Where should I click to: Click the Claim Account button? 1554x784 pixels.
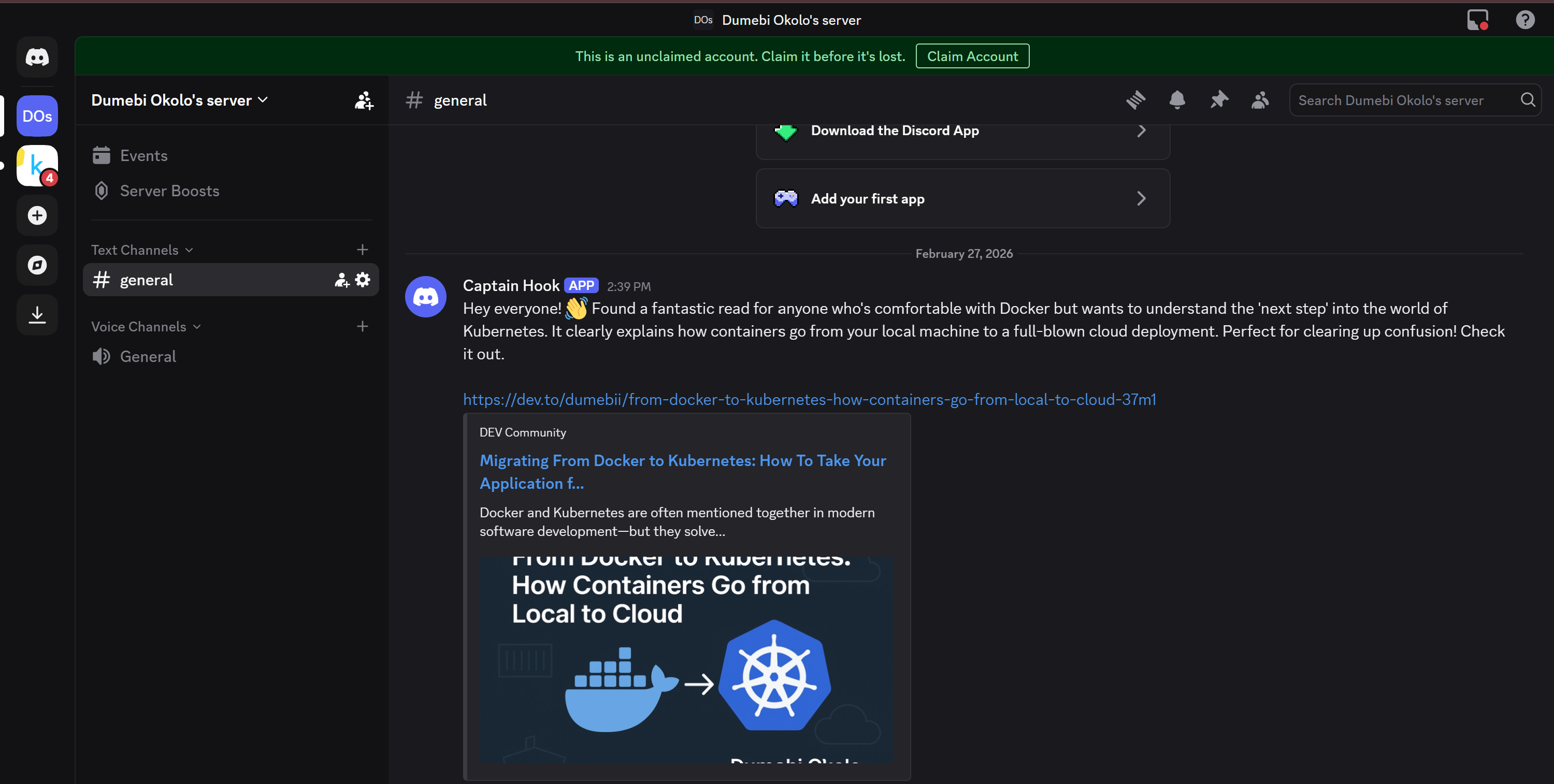[972, 55]
